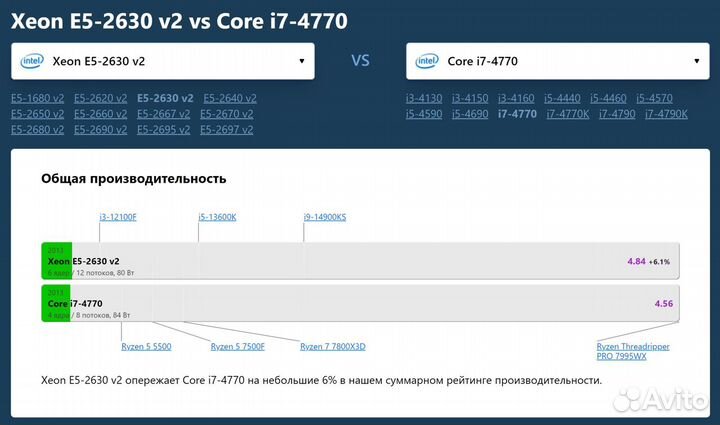Open the i5-4590 link
This screenshot has width=720, height=425.
pyautogui.click(x=424, y=114)
